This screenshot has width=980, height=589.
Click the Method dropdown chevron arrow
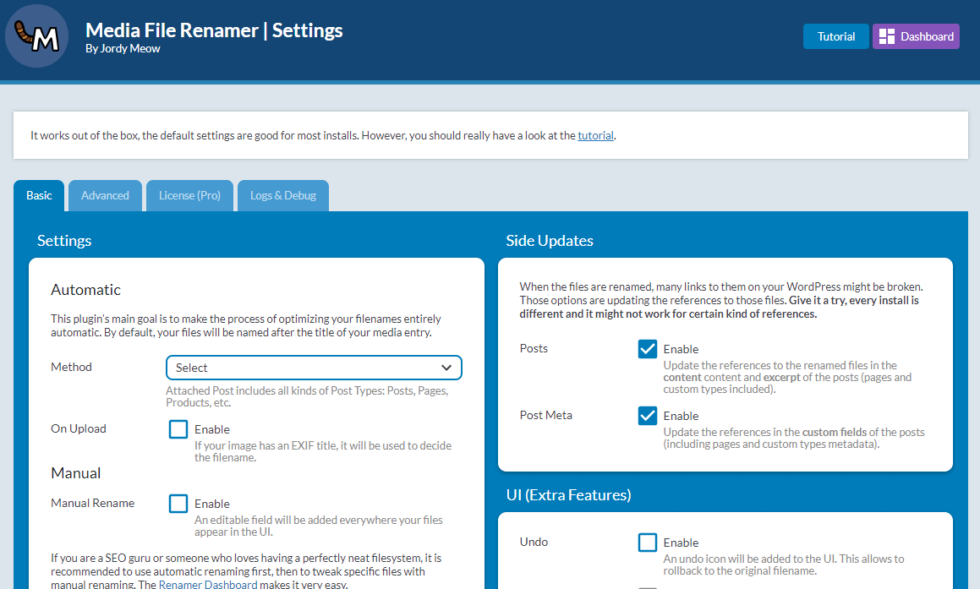tap(446, 368)
